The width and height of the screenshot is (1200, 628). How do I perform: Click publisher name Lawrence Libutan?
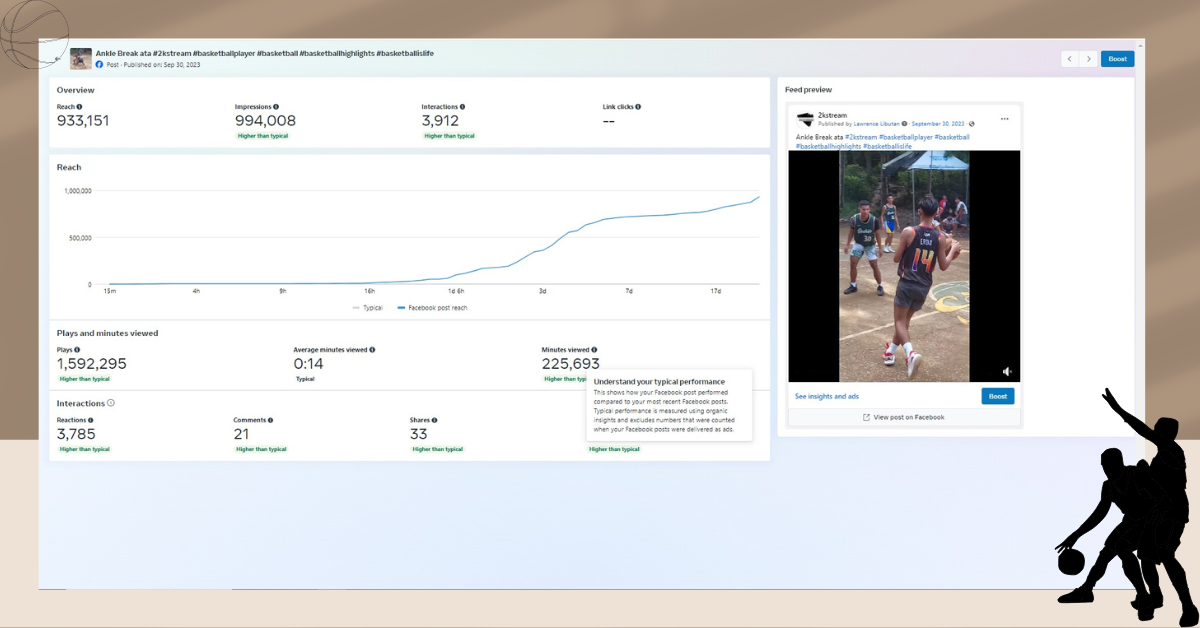(877, 124)
